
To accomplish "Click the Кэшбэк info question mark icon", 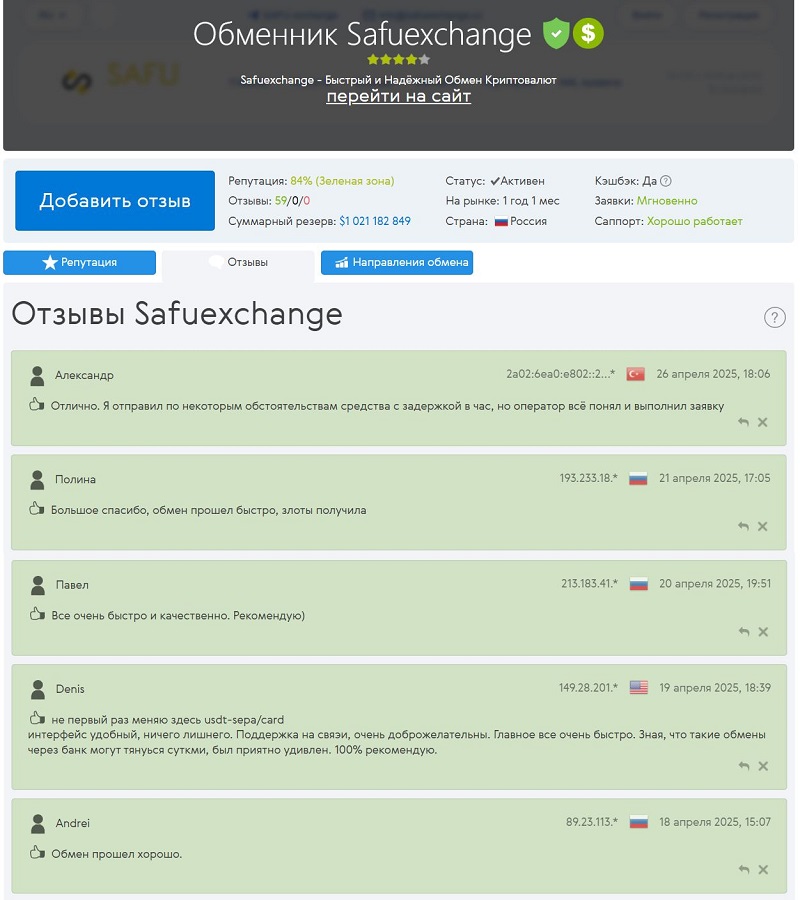I will (x=666, y=181).
